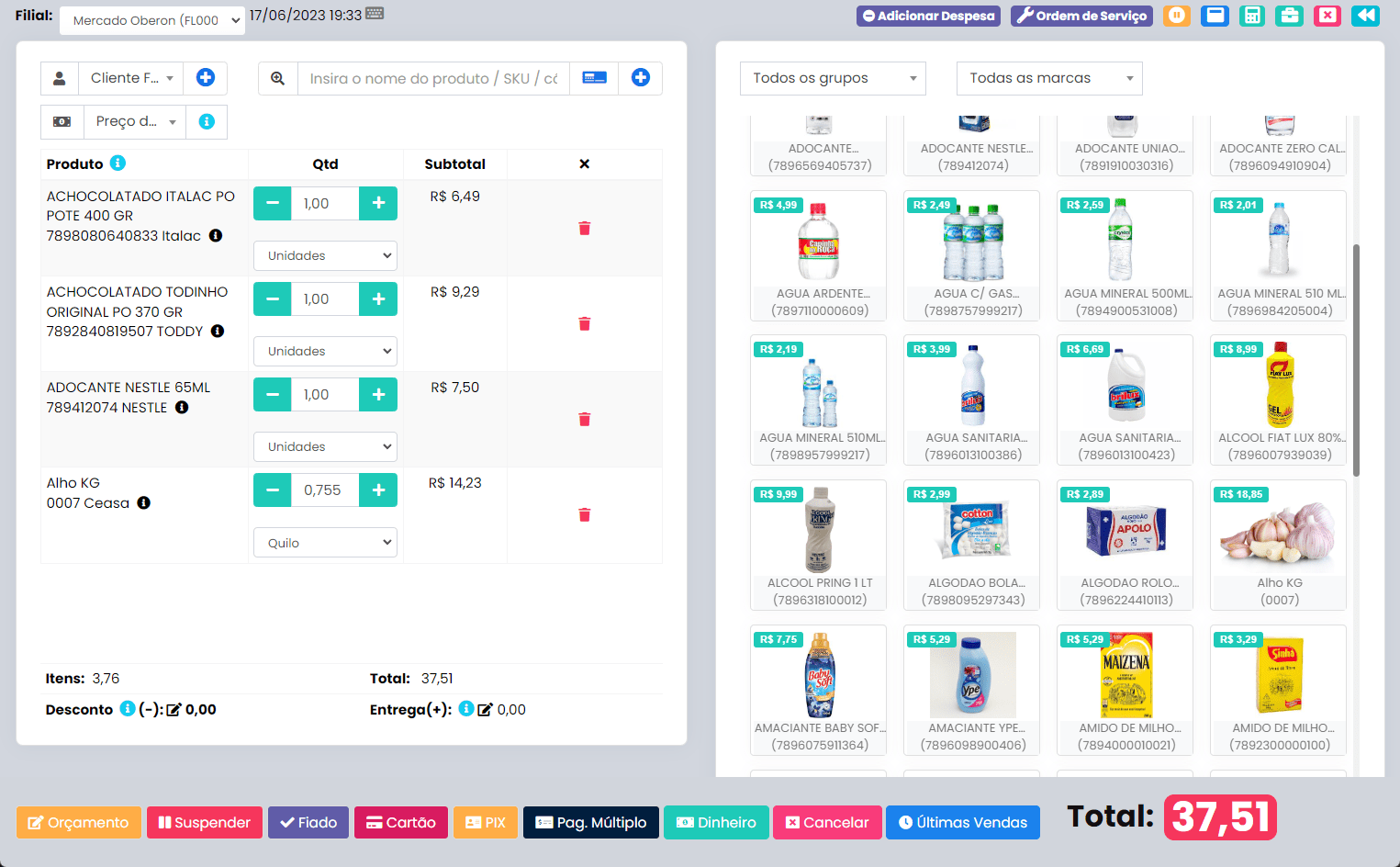This screenshot has height=867, width=1400.
Task: Expand the Todos os grupos filter
Action: (833, 78)
